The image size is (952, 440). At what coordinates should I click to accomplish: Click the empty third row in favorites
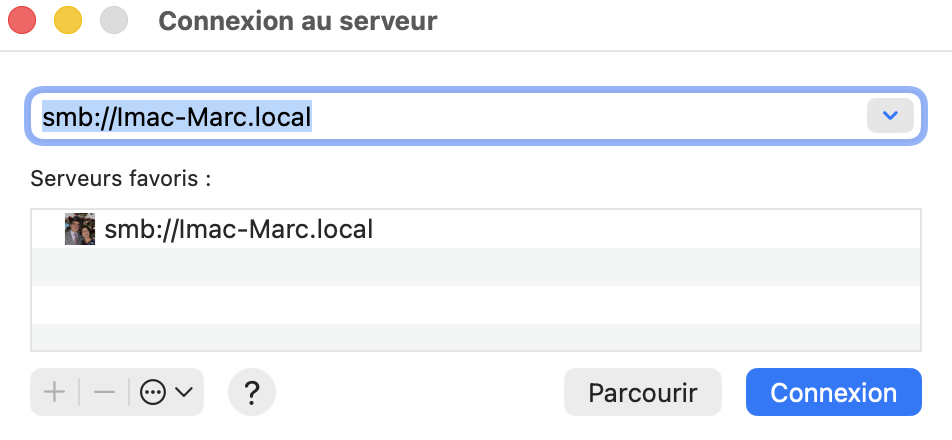475,303
